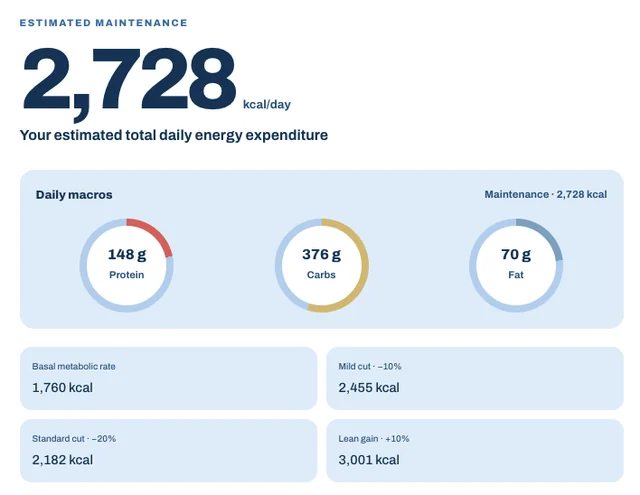Click the Protein macro ring chart
Image resolution: width=640 pixels, height=495 pixels.
(x=127, y=265)
